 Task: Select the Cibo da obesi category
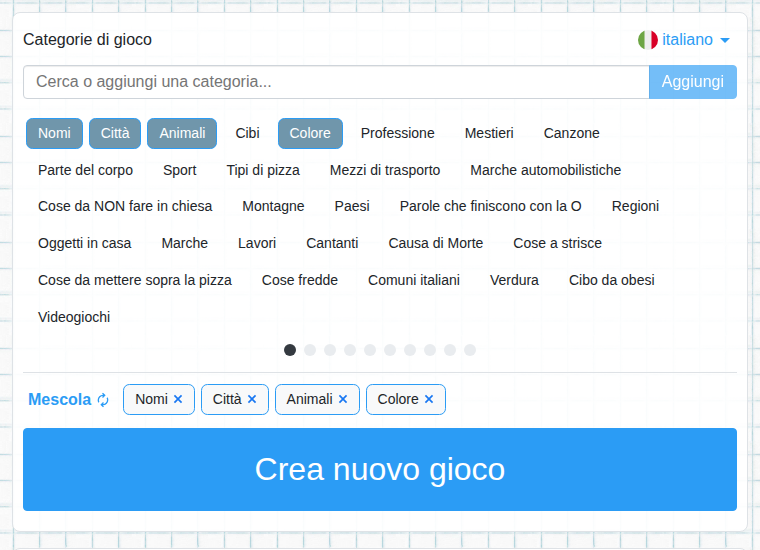612,280
